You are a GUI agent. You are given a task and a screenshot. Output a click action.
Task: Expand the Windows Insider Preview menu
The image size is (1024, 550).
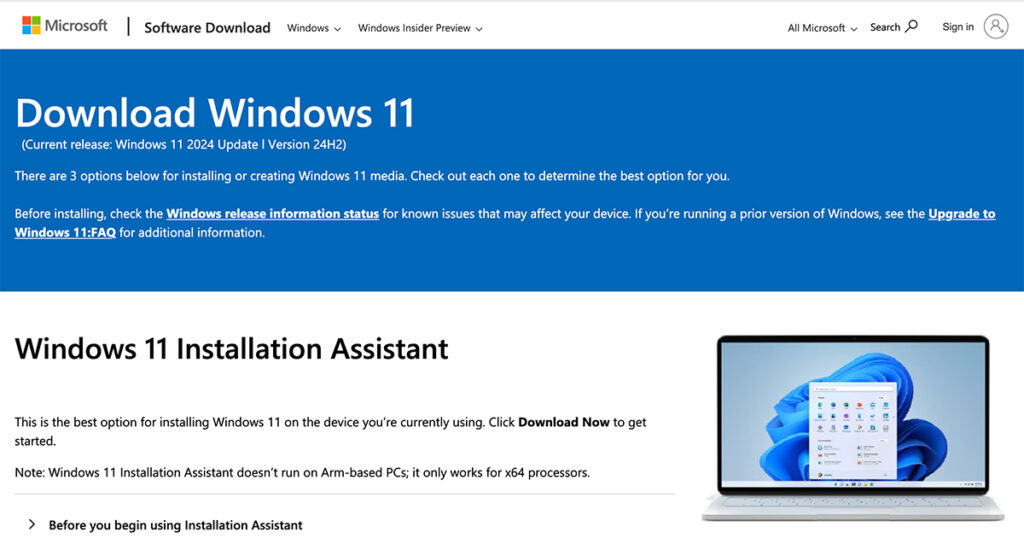pos(420,28)
